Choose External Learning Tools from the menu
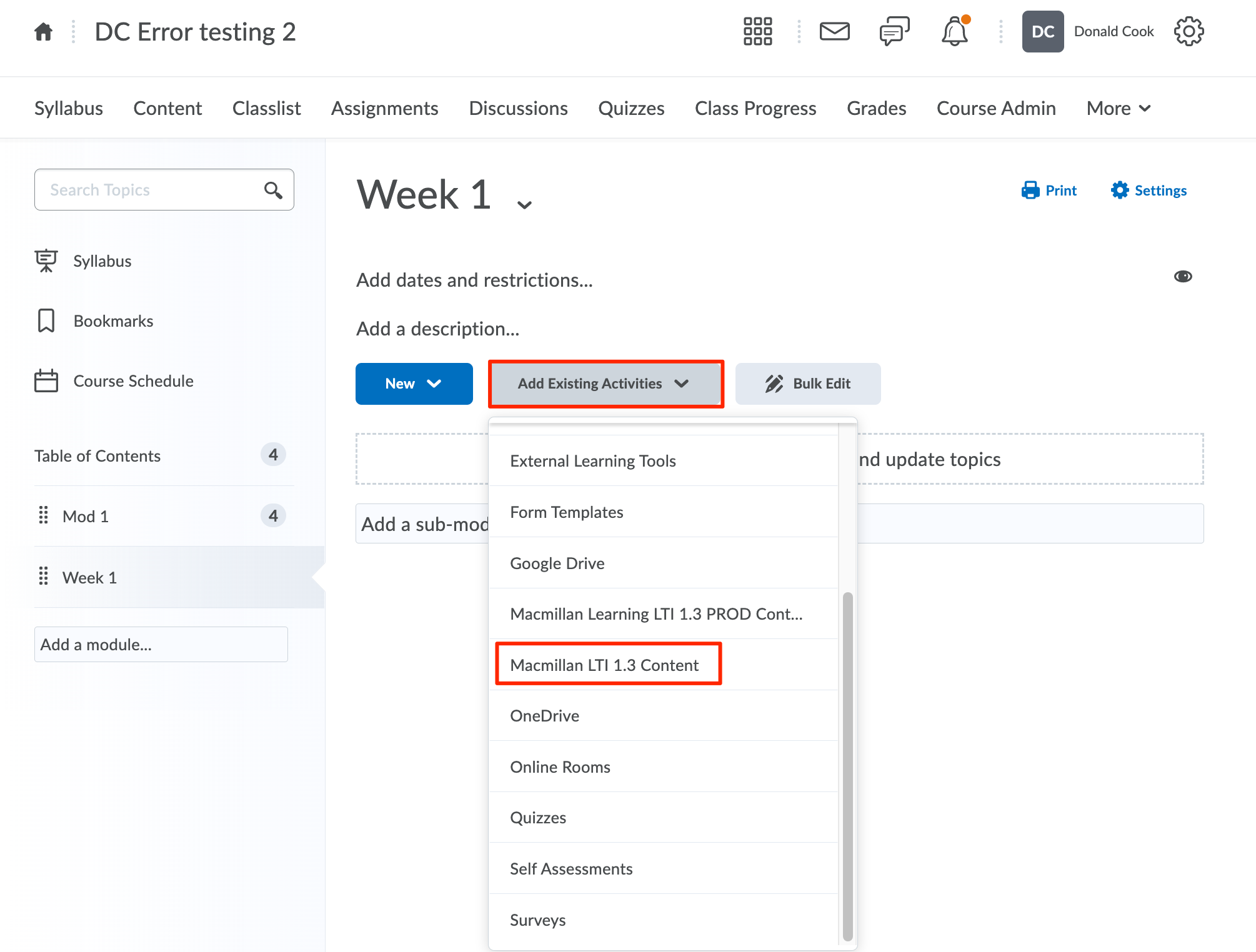Viewport: 1256px width, 952px height. 592,461
